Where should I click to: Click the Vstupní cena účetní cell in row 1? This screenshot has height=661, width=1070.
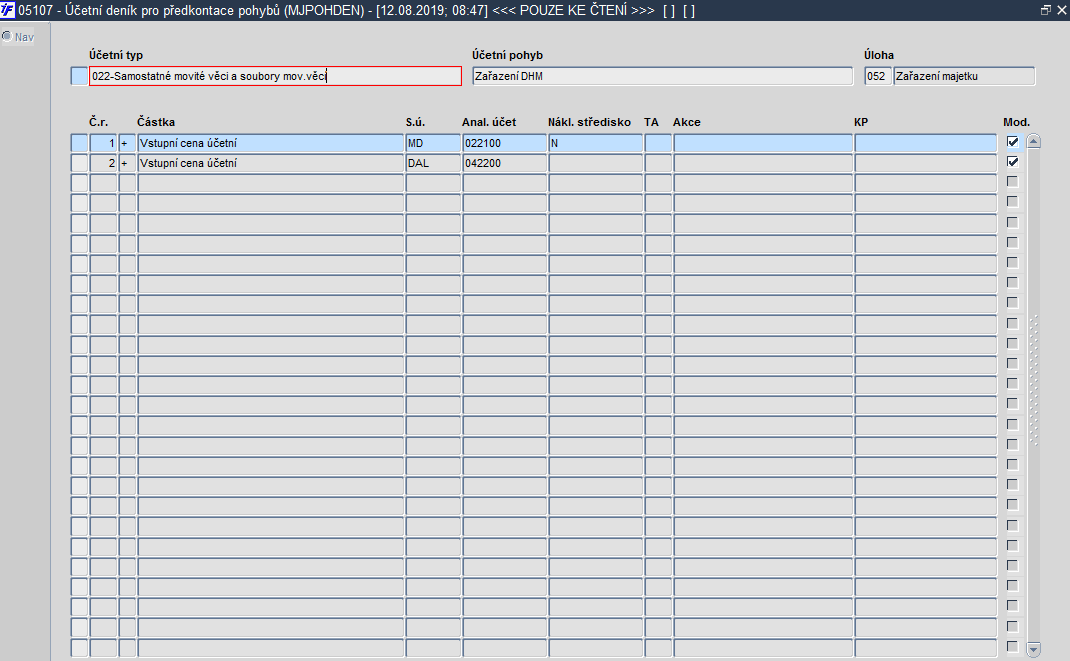(271, 143)
